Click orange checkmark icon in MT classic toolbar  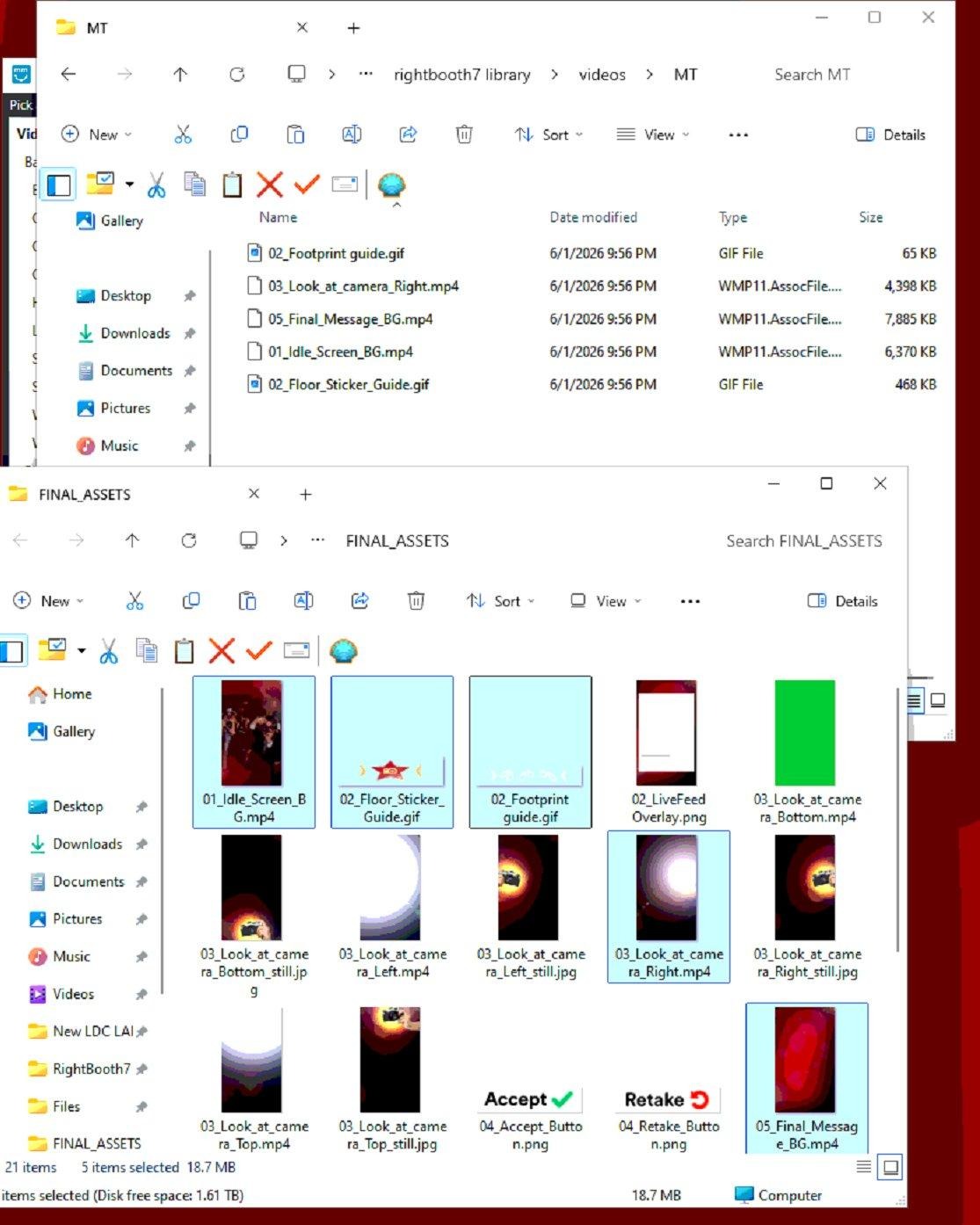tap(307, 185)
